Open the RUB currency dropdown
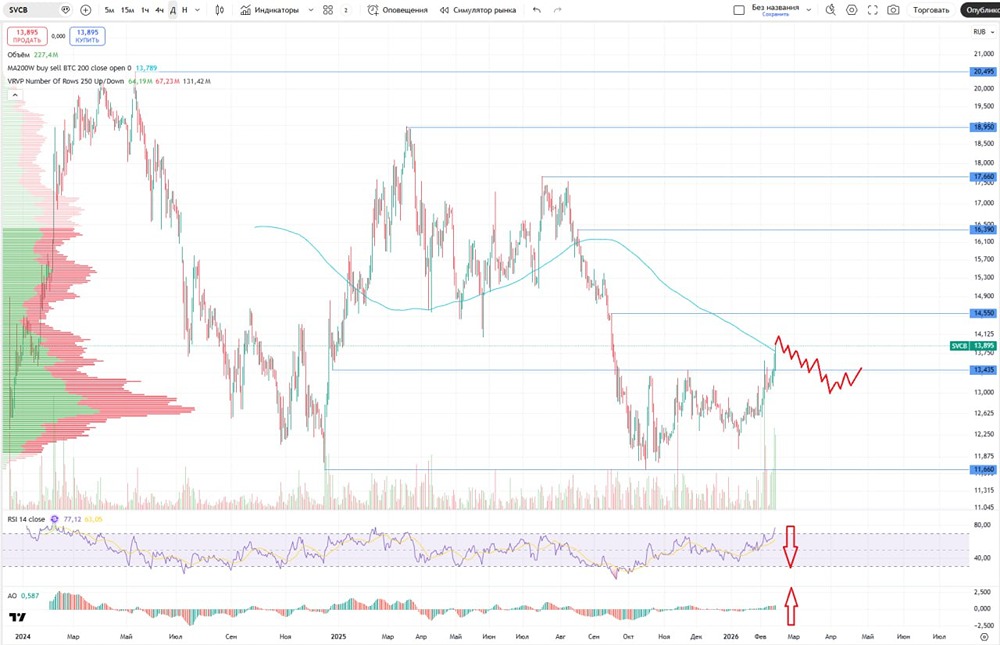The width and height of the screenshot is (1000, 645). click(x=983, y=32)
